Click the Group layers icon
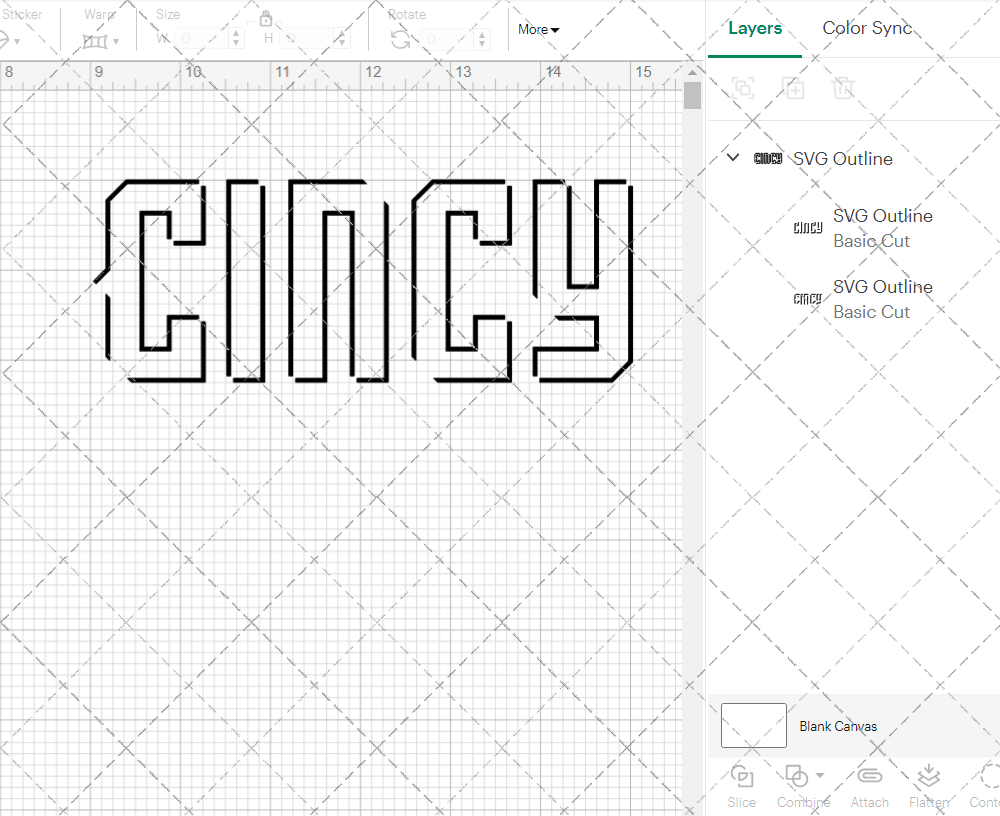Viewport: 1000px width, 816px height. [742, 88]
